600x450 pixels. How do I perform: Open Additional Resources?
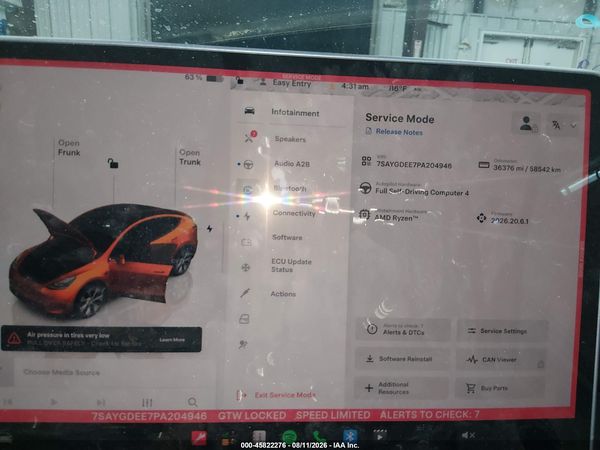coord(400,388)
